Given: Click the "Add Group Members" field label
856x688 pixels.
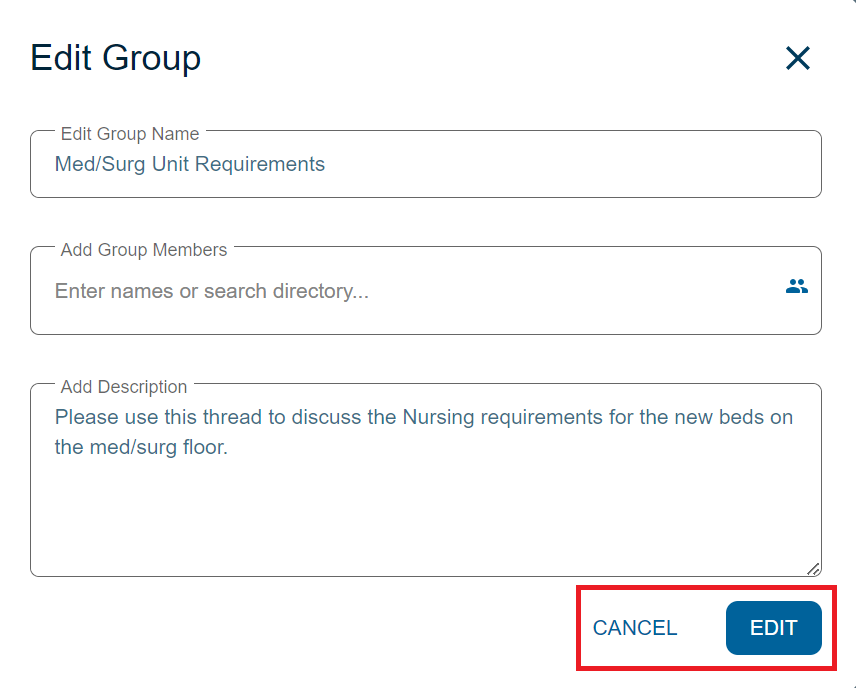Looking at the screenshot, I should point(144,250).
